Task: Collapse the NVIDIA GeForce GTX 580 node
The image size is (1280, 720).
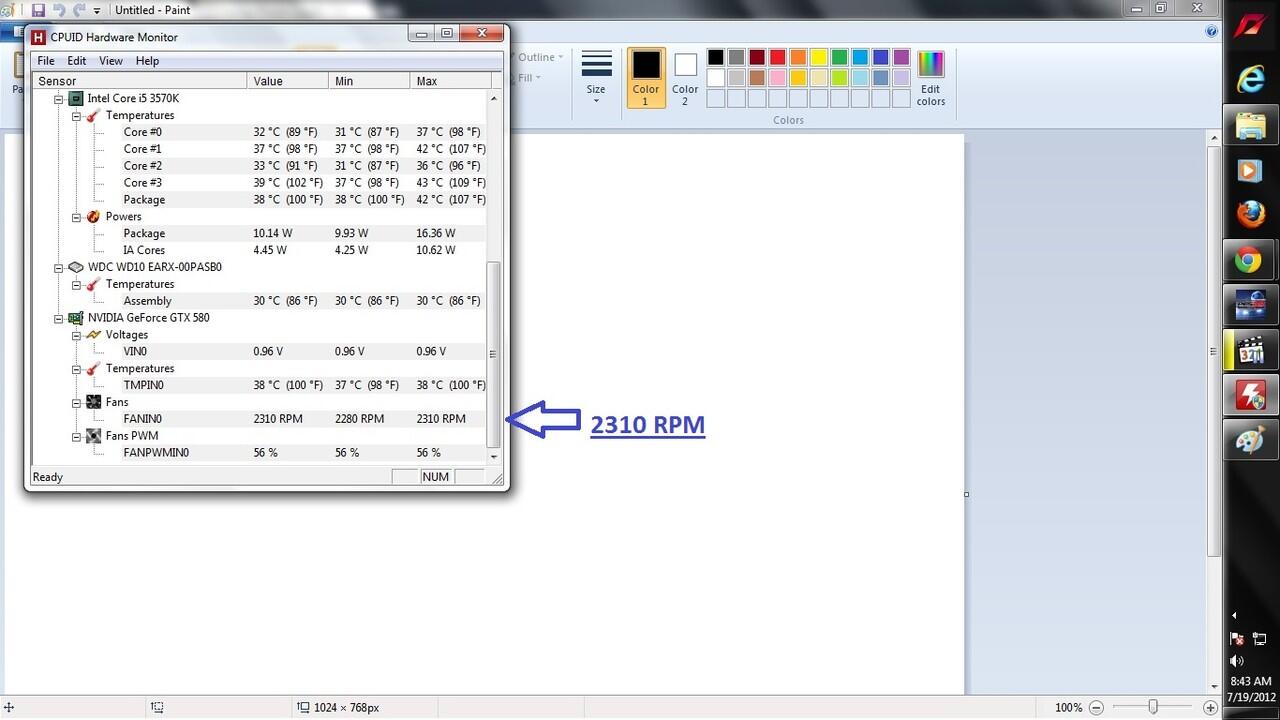Action: click(59, 318)
